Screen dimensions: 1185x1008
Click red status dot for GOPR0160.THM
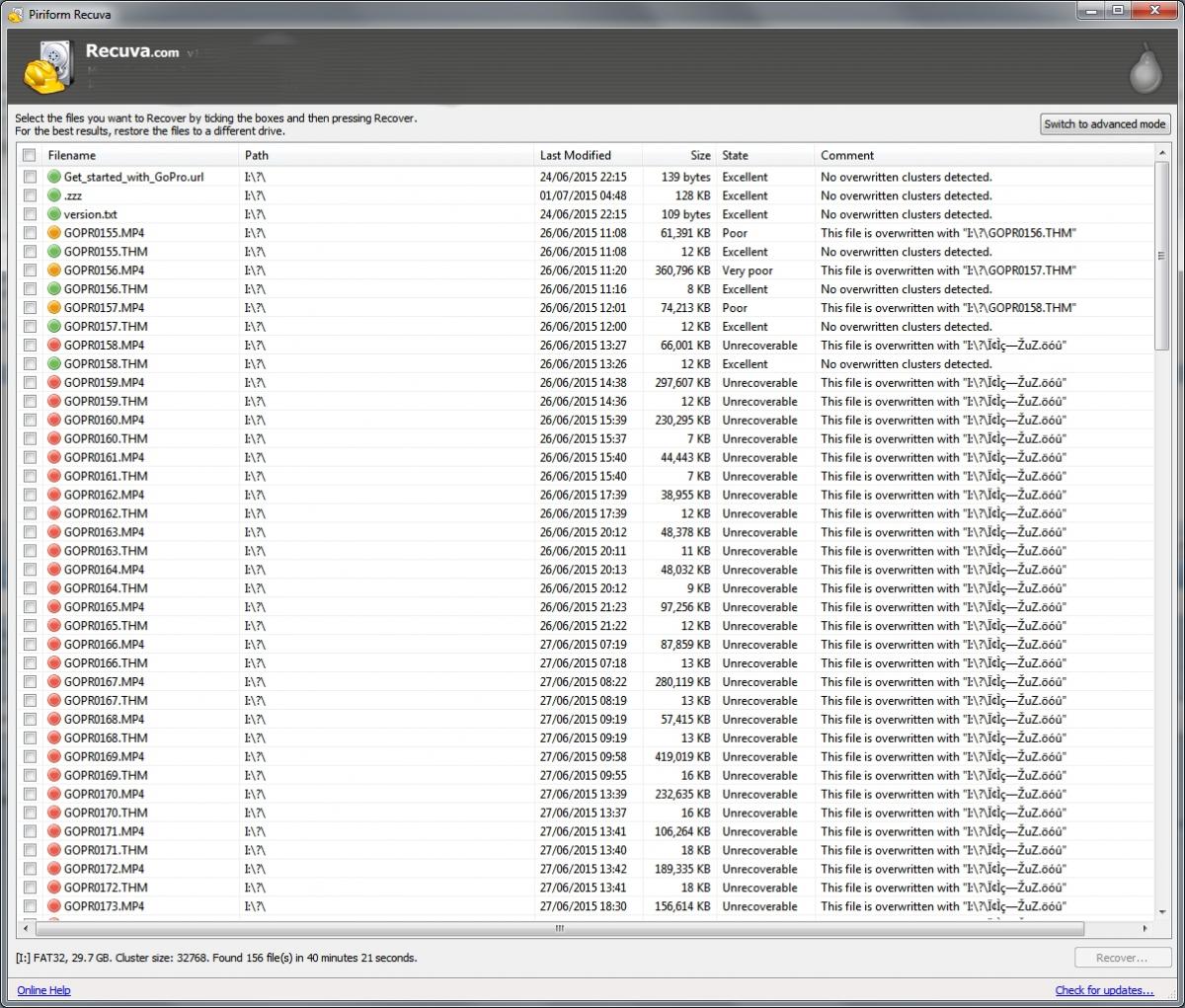pos(55,439)
